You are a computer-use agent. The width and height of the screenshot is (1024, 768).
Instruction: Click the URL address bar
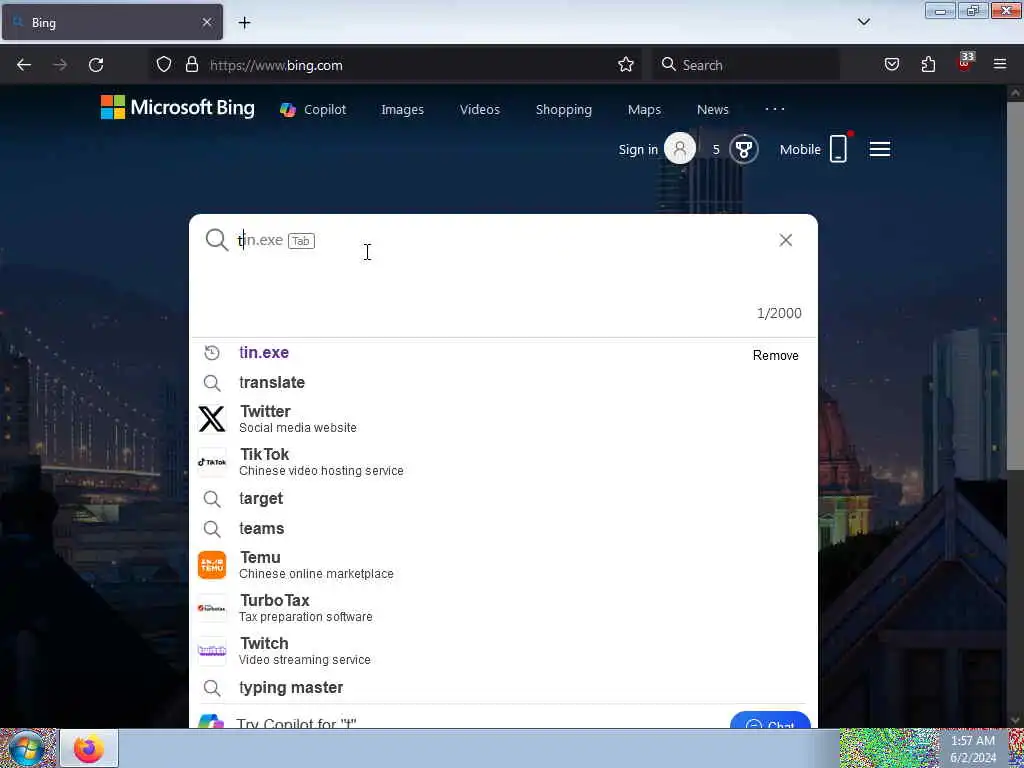click(398, 65)
